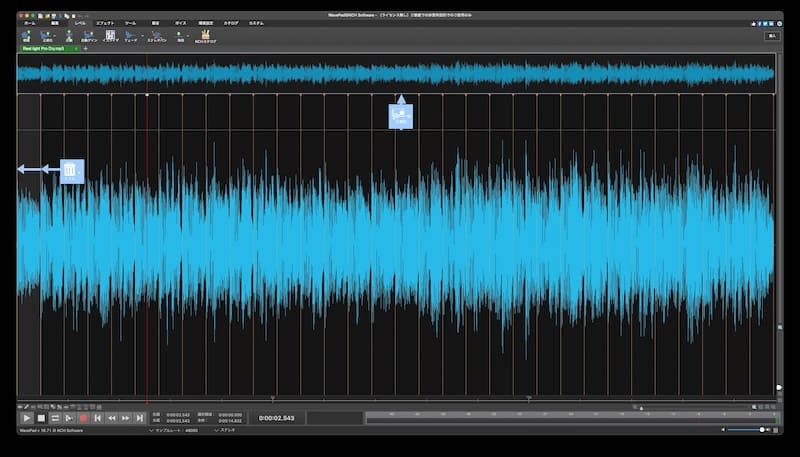Click the Normalize tool in the ribbon
Screen dimensions: 800x457
click(46, 36)
